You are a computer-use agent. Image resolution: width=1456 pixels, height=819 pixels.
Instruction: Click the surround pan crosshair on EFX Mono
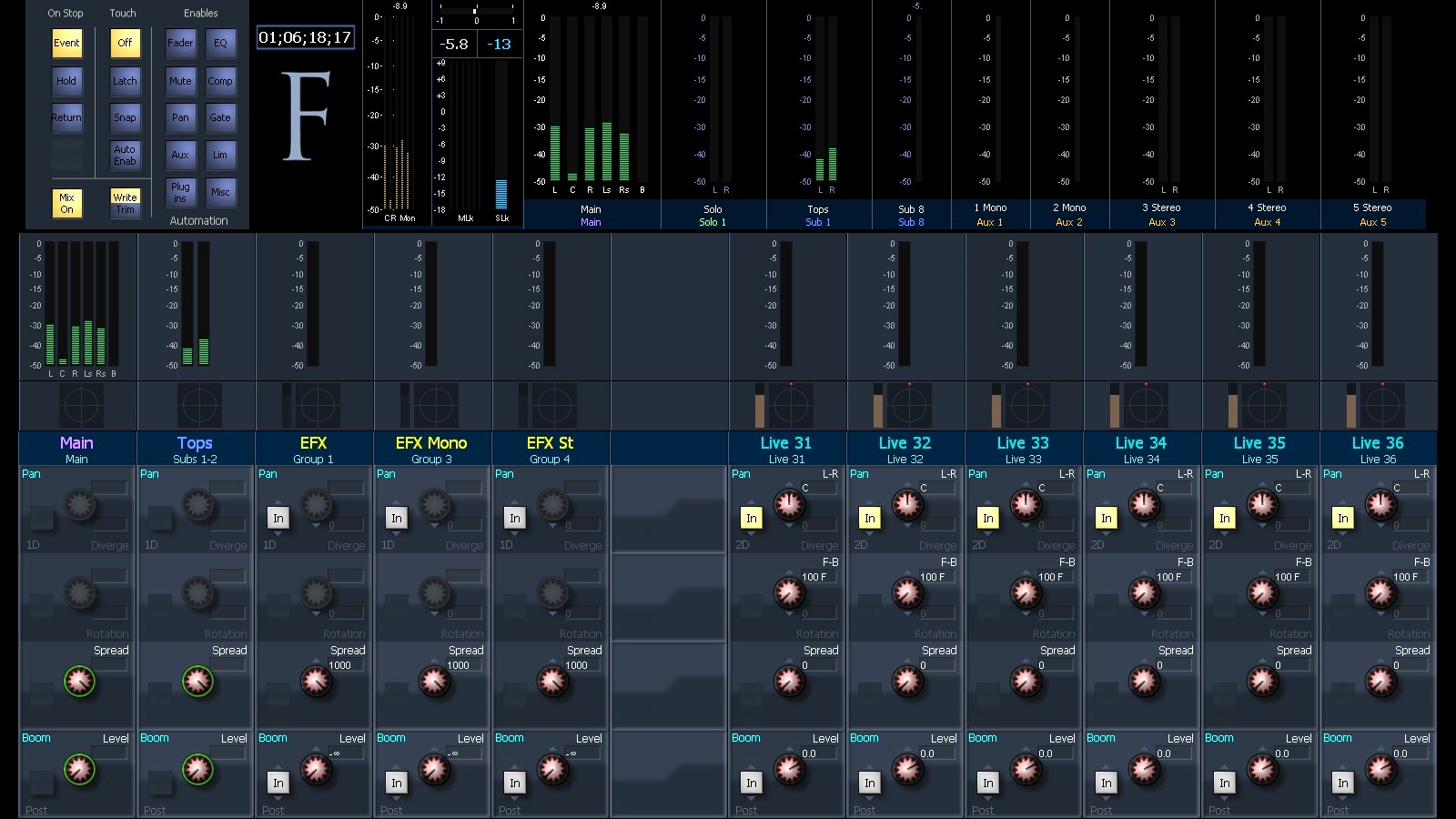[x=436, y=405]
